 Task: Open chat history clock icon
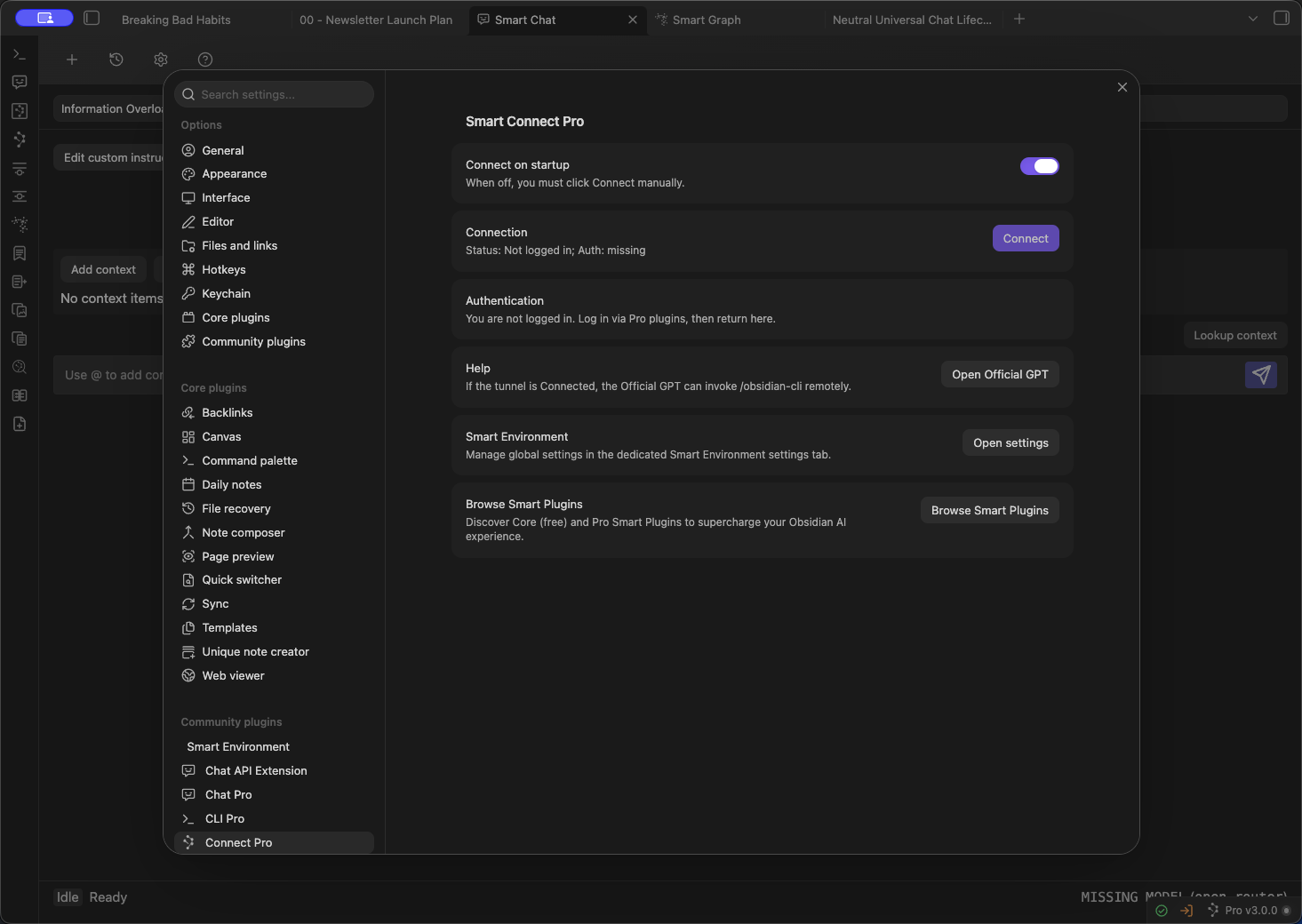pyautogui.click(x=116, y=60)
